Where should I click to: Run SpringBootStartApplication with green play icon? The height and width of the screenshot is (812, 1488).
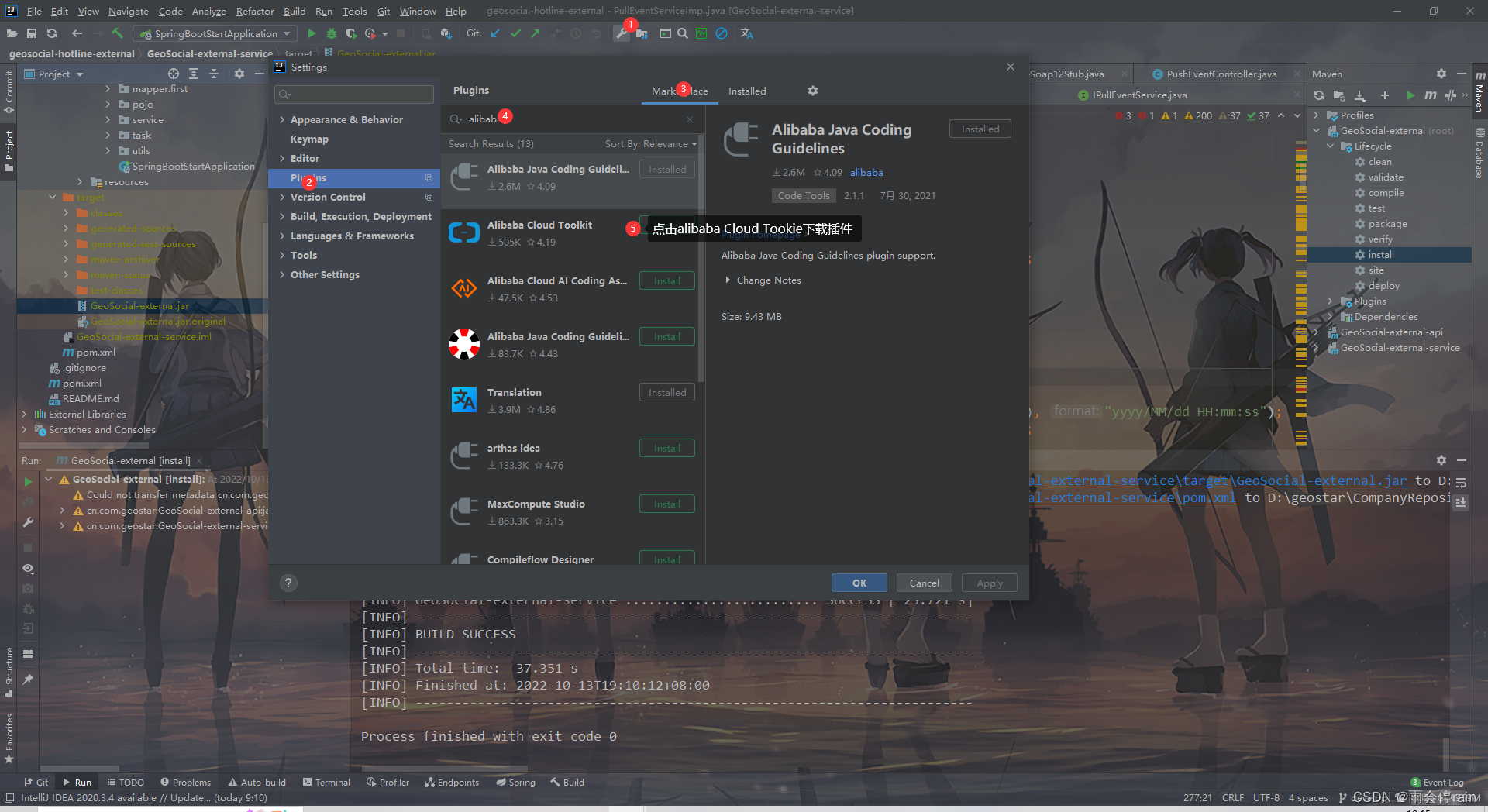pyautogui.click(x=312, y=33)
